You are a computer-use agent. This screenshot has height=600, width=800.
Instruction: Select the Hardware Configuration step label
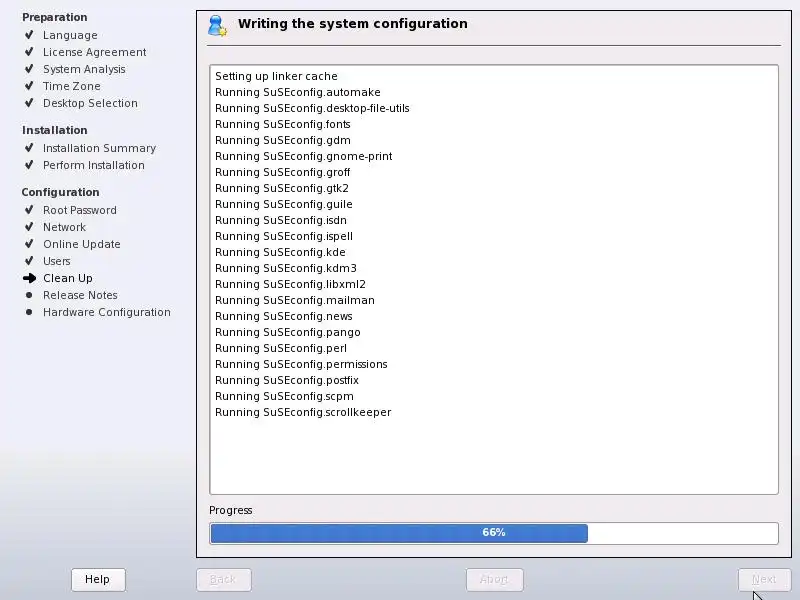coord(107,312)
